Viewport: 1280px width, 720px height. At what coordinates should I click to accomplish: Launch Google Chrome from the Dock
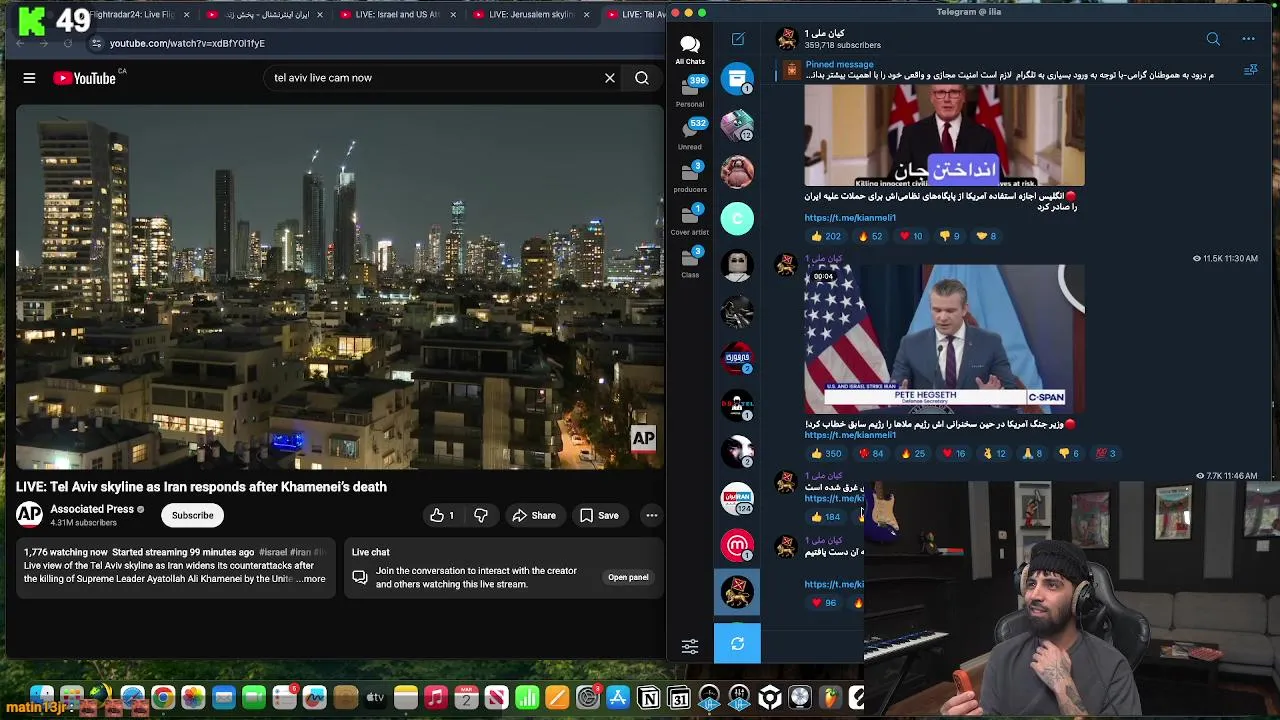163,697
